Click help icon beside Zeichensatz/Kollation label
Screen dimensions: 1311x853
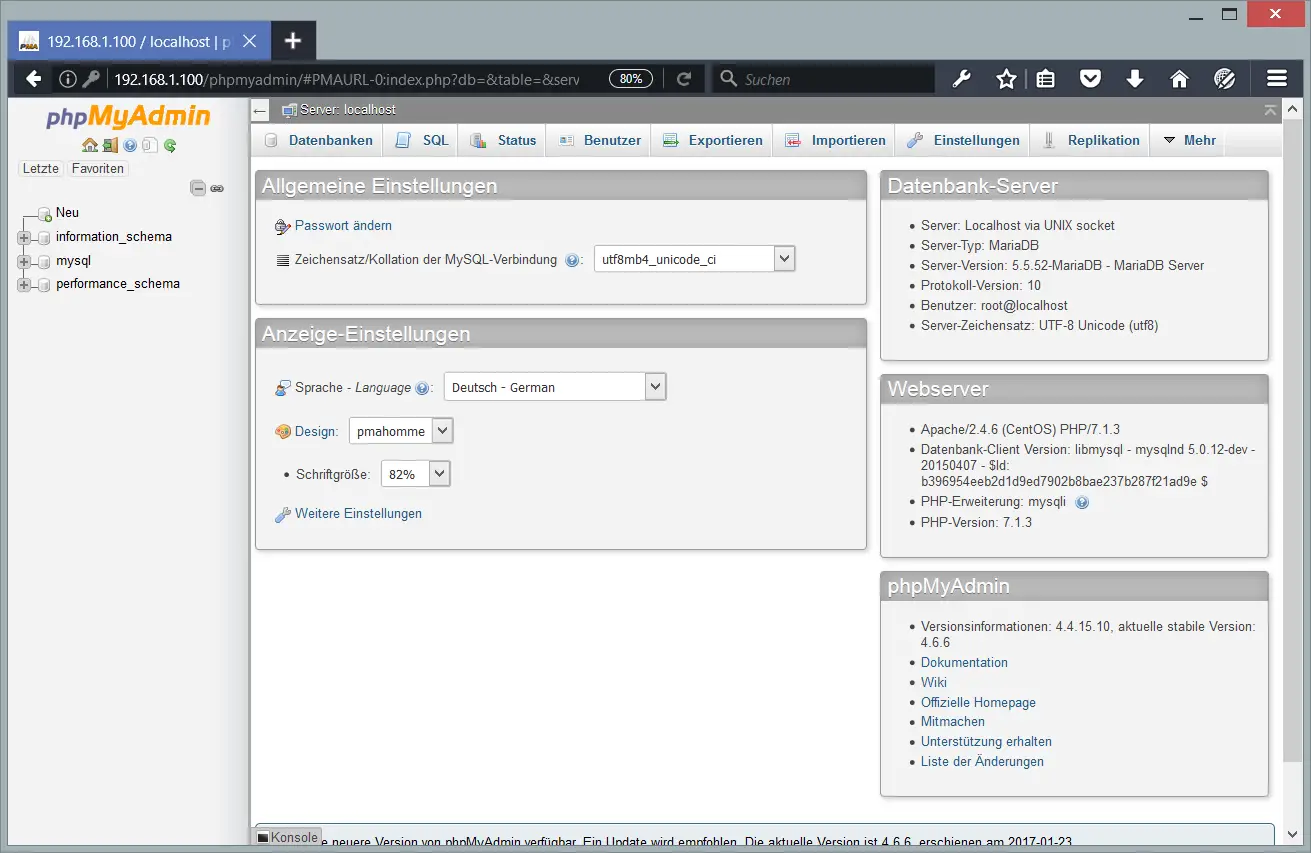pyautogui.click(x=572, y=260)
